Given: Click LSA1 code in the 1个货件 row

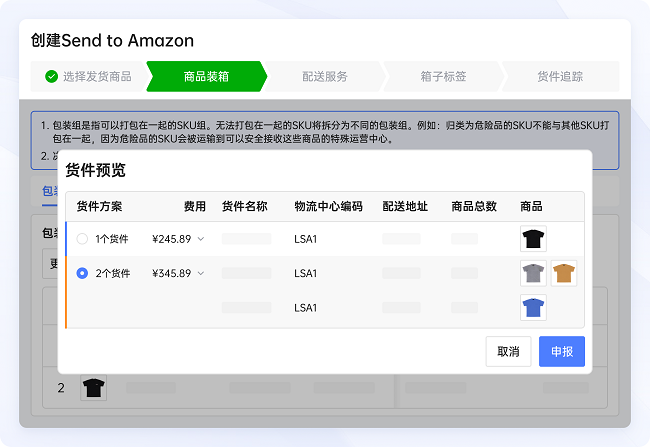Looking at the screenshot, I should [x=306, y=239].
